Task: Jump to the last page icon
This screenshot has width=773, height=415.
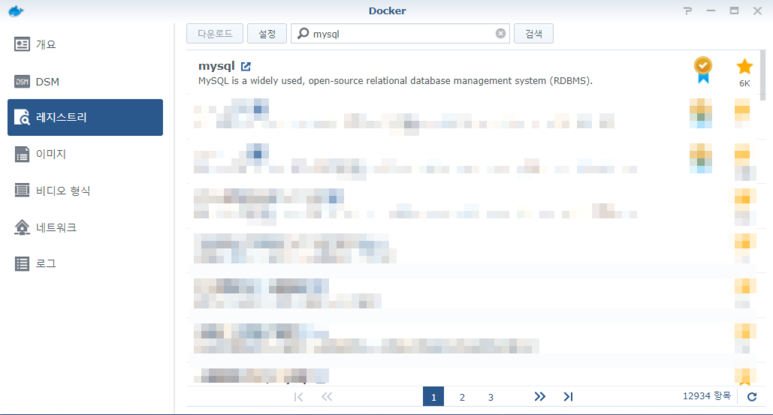Action: [x=568, y=396]
